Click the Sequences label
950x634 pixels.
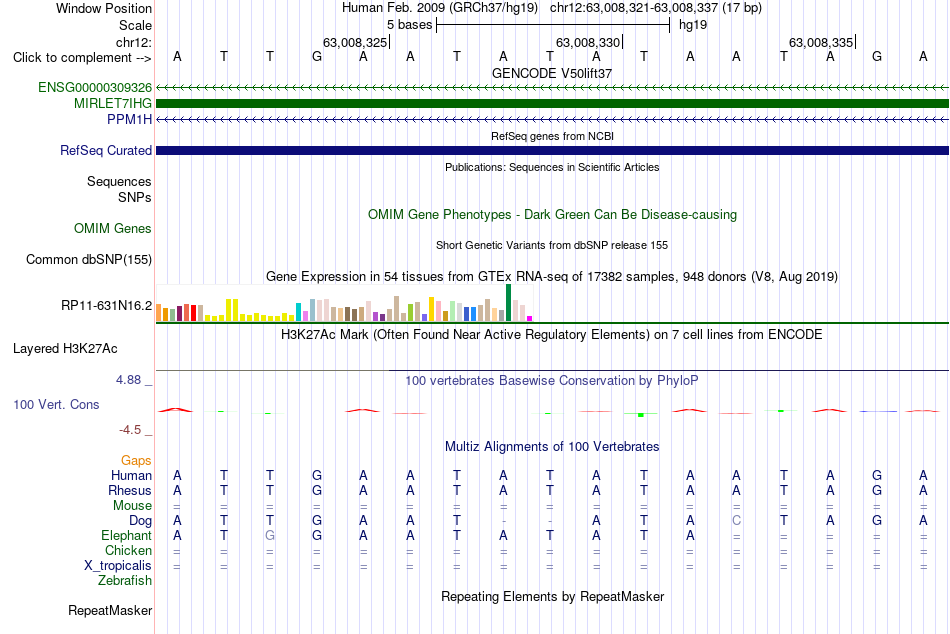click(119, 181)
